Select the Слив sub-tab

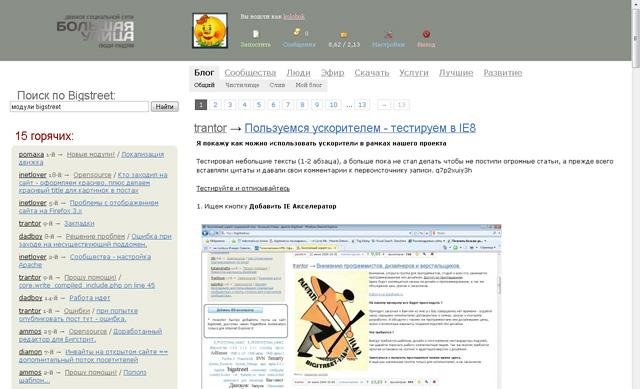click(277, 85)
